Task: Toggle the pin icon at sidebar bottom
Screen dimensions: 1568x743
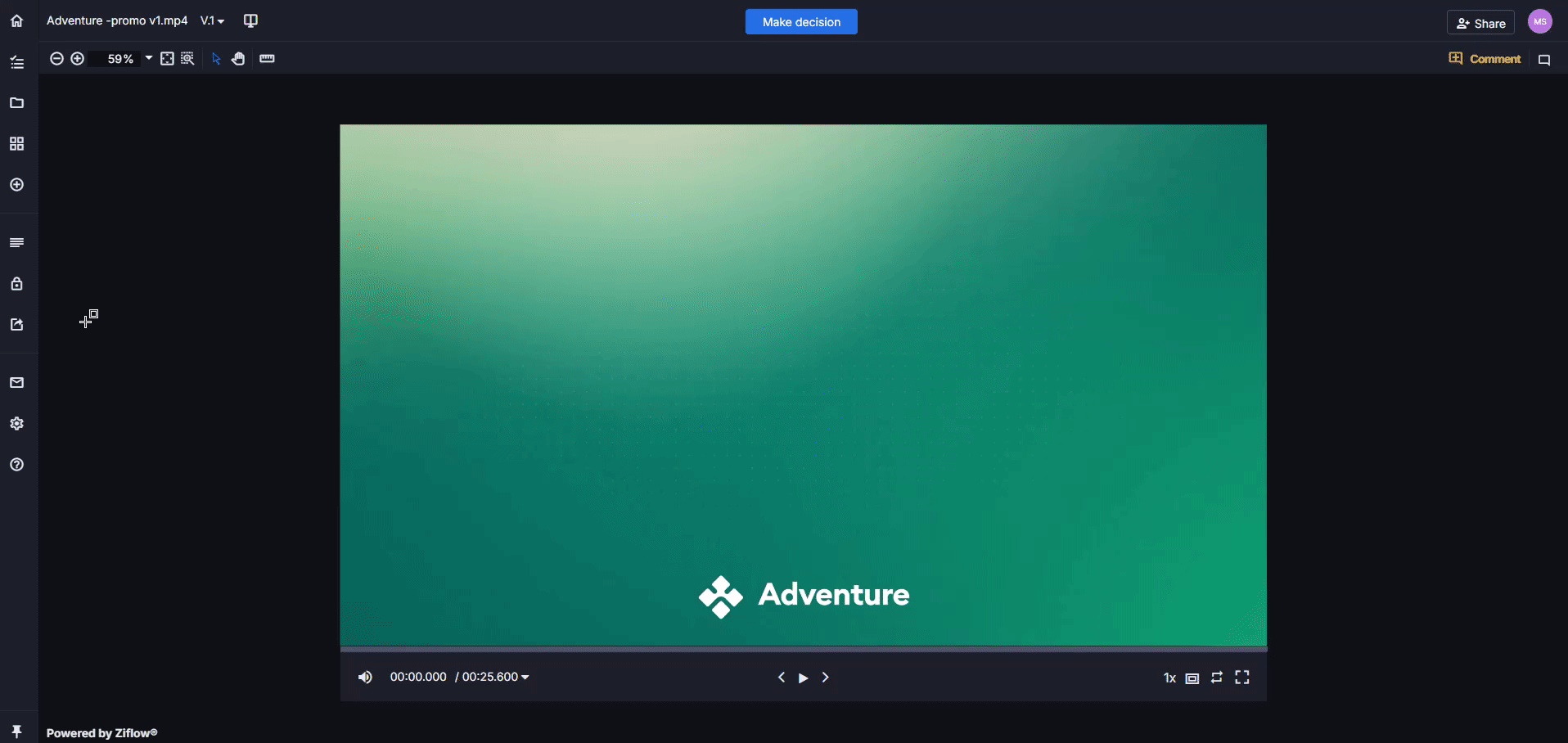Action: [x=16, y=732]
